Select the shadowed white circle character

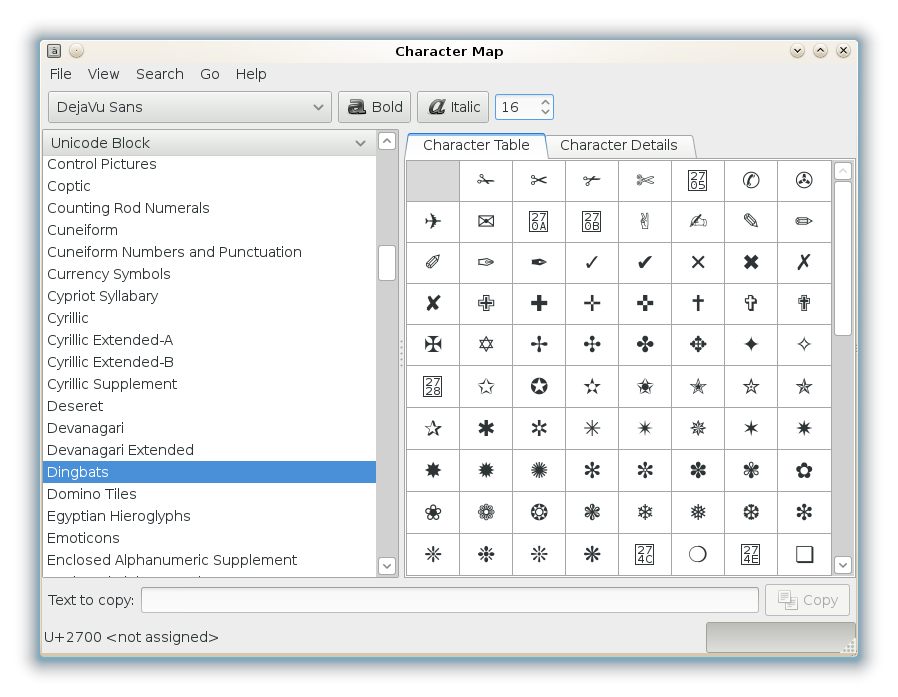[697, 554]
